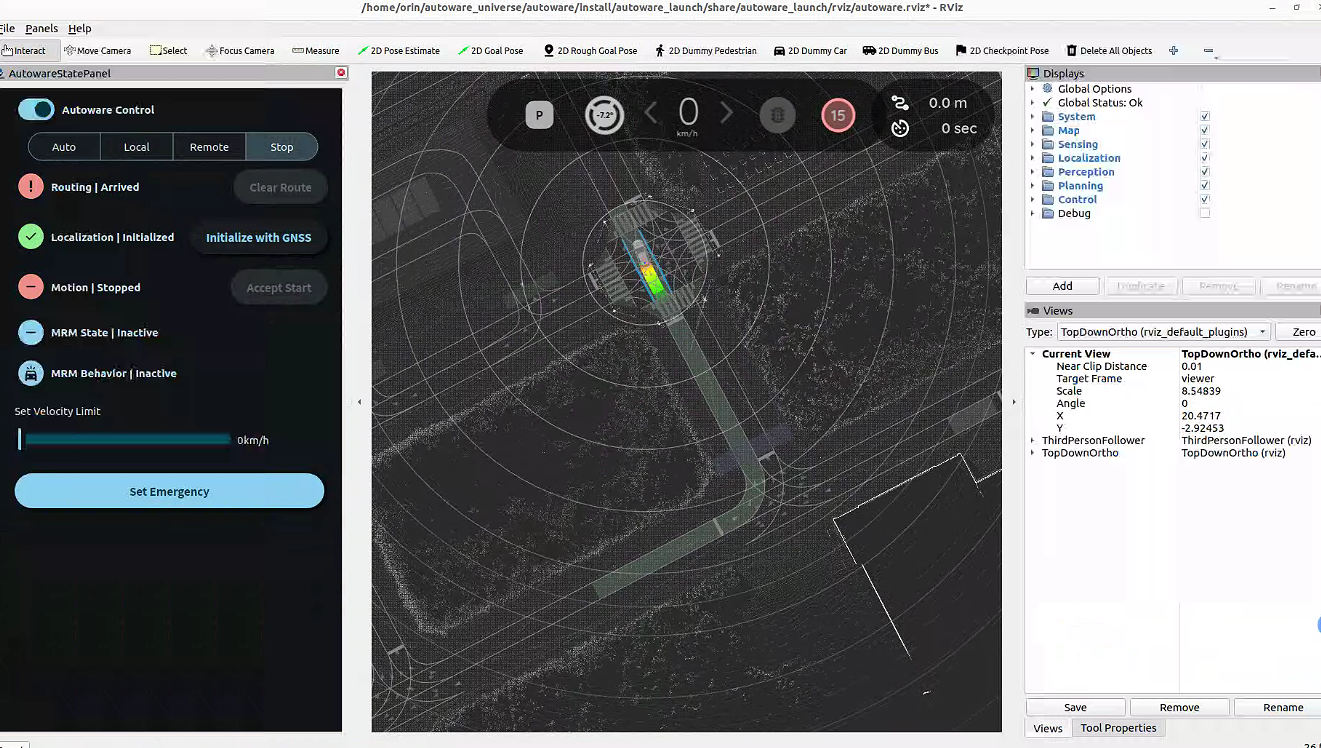The height and width of the screenshot is (748, 1321).
Task: Add a new tool with plus icon
Action: pos(1173,50)
